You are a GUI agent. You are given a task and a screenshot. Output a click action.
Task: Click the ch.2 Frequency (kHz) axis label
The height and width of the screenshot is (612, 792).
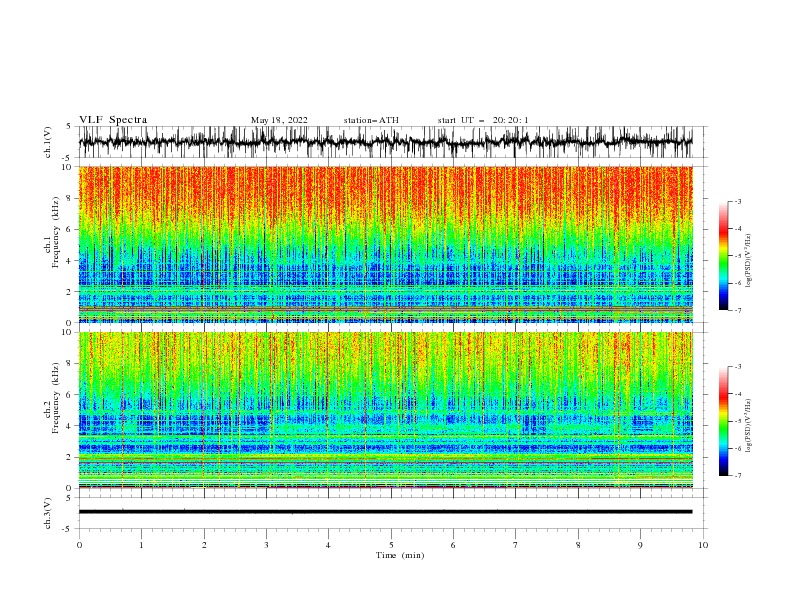click(52, 398)
